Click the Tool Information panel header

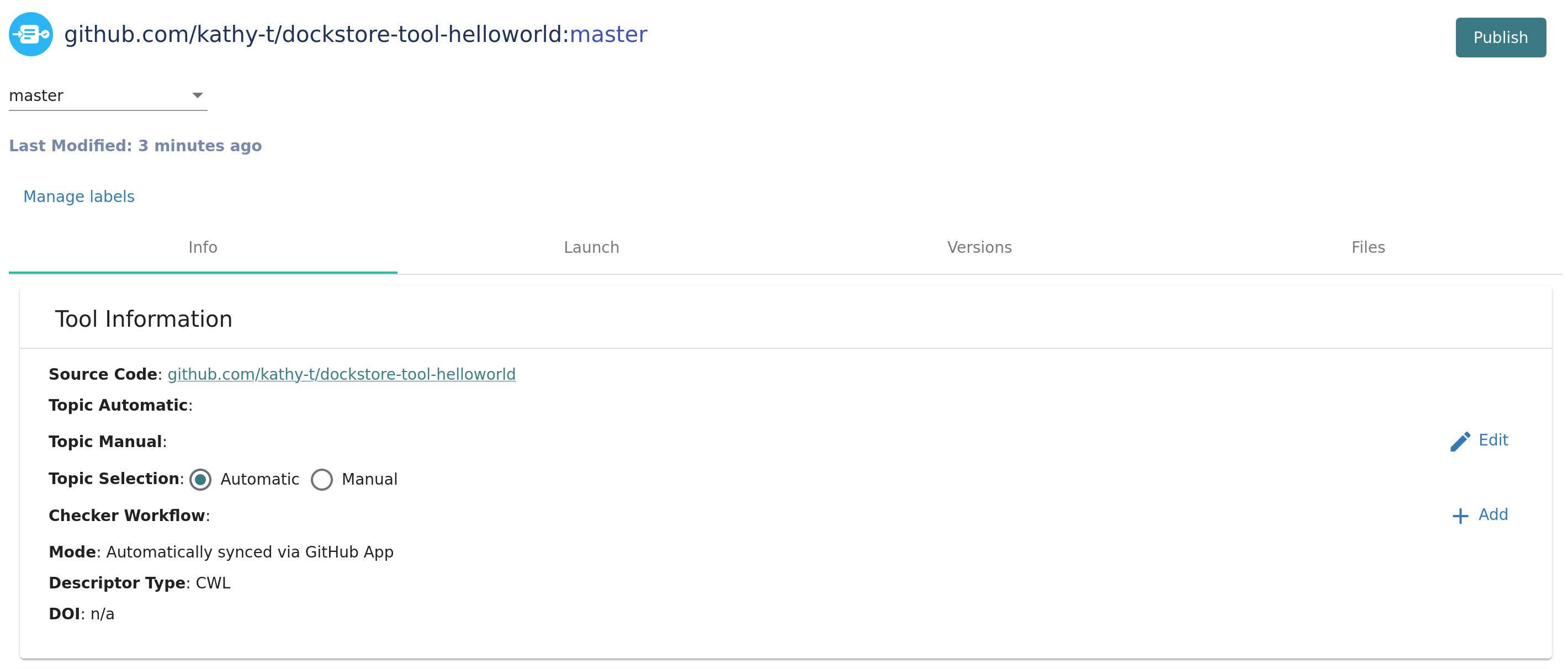coord(144,318)
